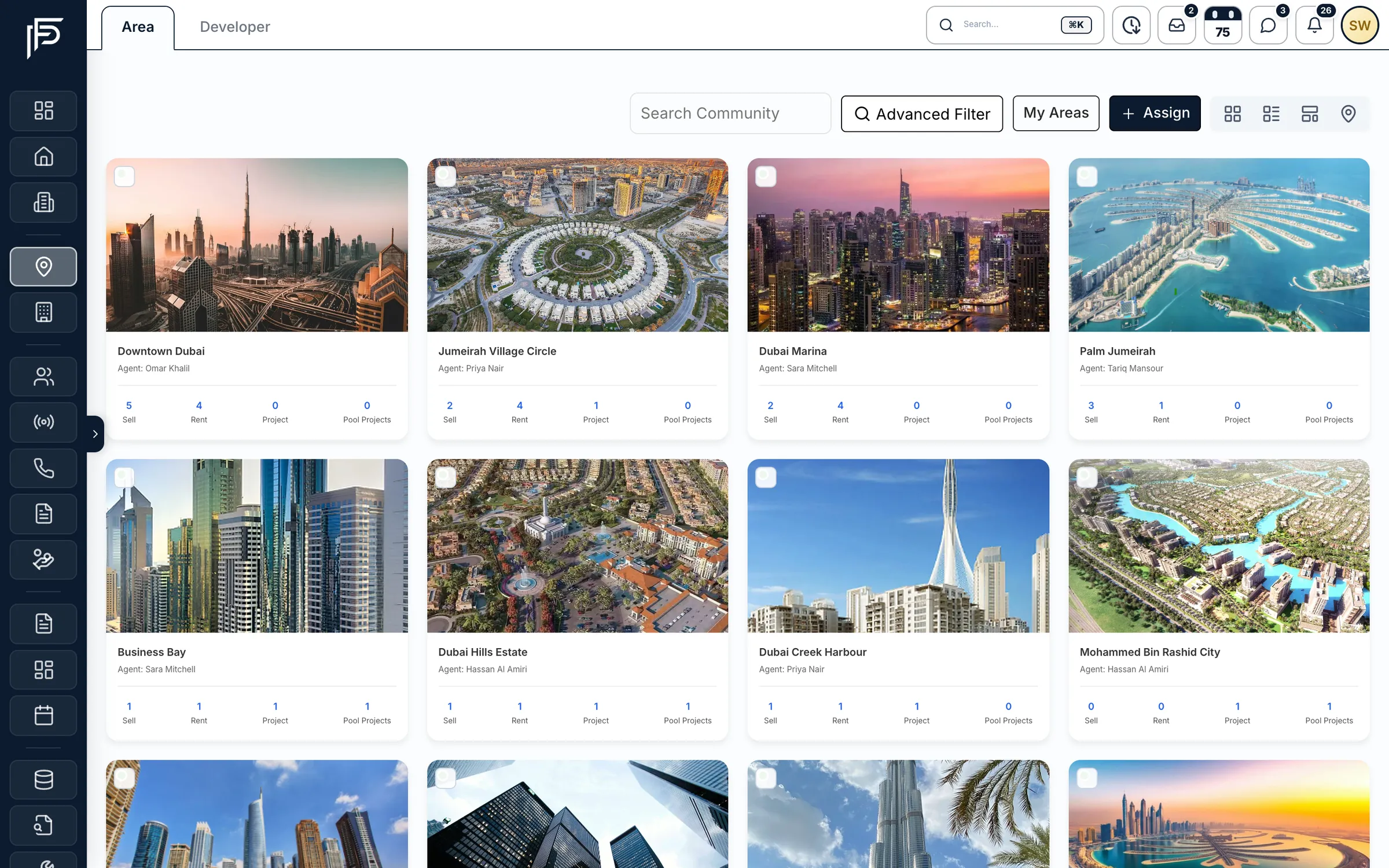Click the Assign button
This screenshot has height=868, width=1389.
pos(1155,113)
